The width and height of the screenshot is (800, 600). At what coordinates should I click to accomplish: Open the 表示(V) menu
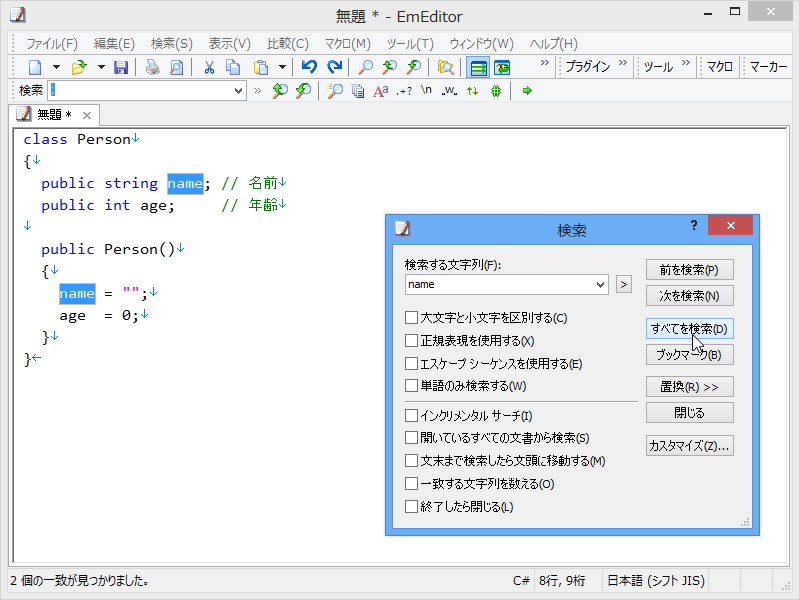coord(230,44)
